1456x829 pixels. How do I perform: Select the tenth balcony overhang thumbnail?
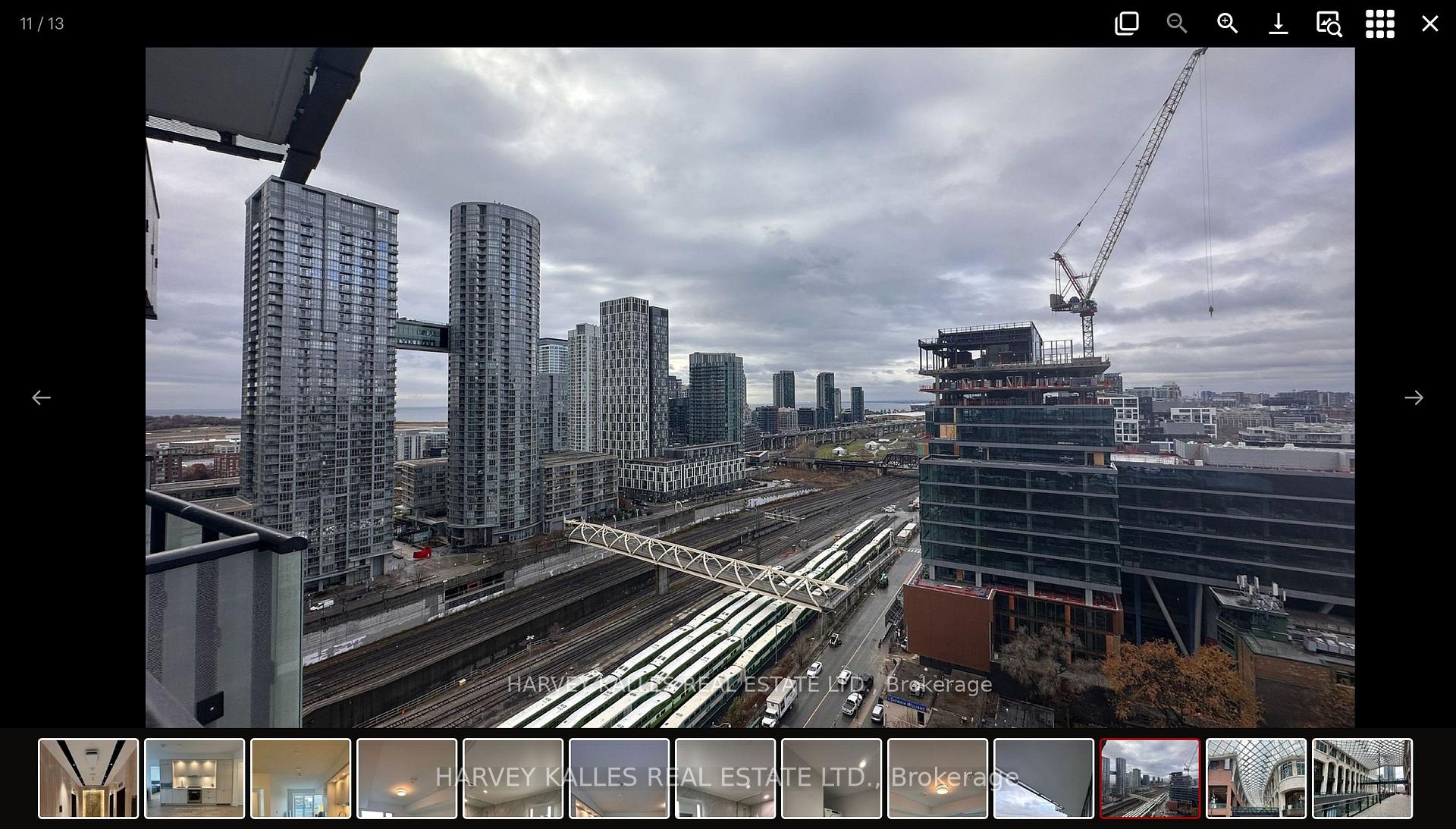point(1043,778)
